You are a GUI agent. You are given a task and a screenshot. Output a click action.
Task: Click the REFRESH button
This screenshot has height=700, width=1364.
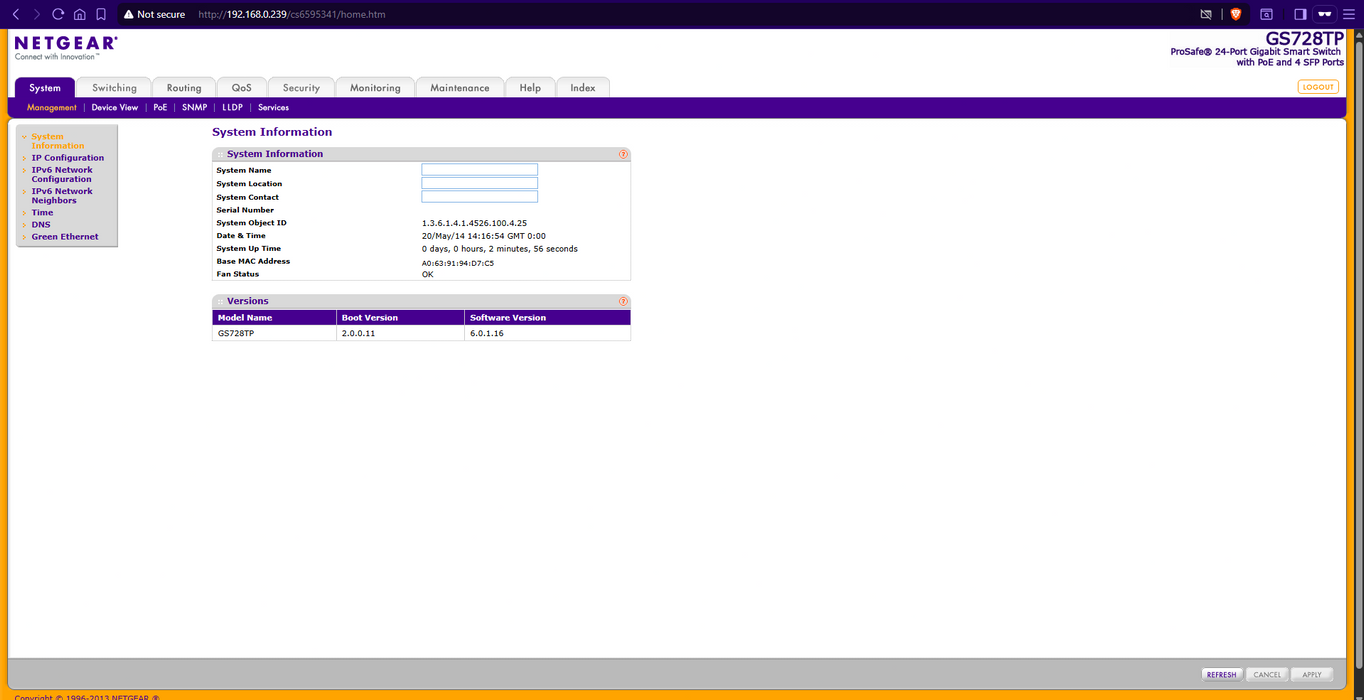(1222, 675)
